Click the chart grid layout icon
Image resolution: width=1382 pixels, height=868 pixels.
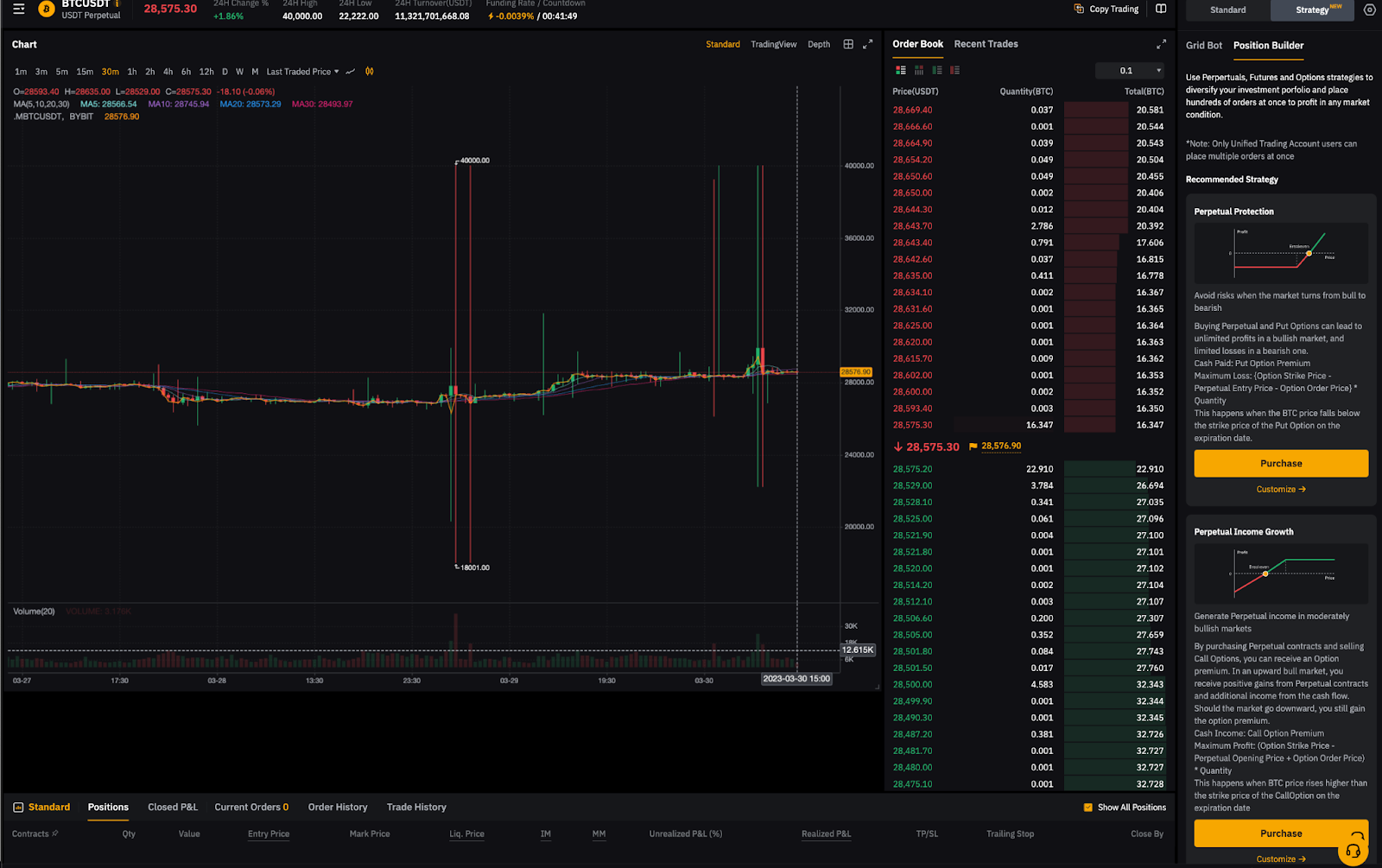coord(848,44)
